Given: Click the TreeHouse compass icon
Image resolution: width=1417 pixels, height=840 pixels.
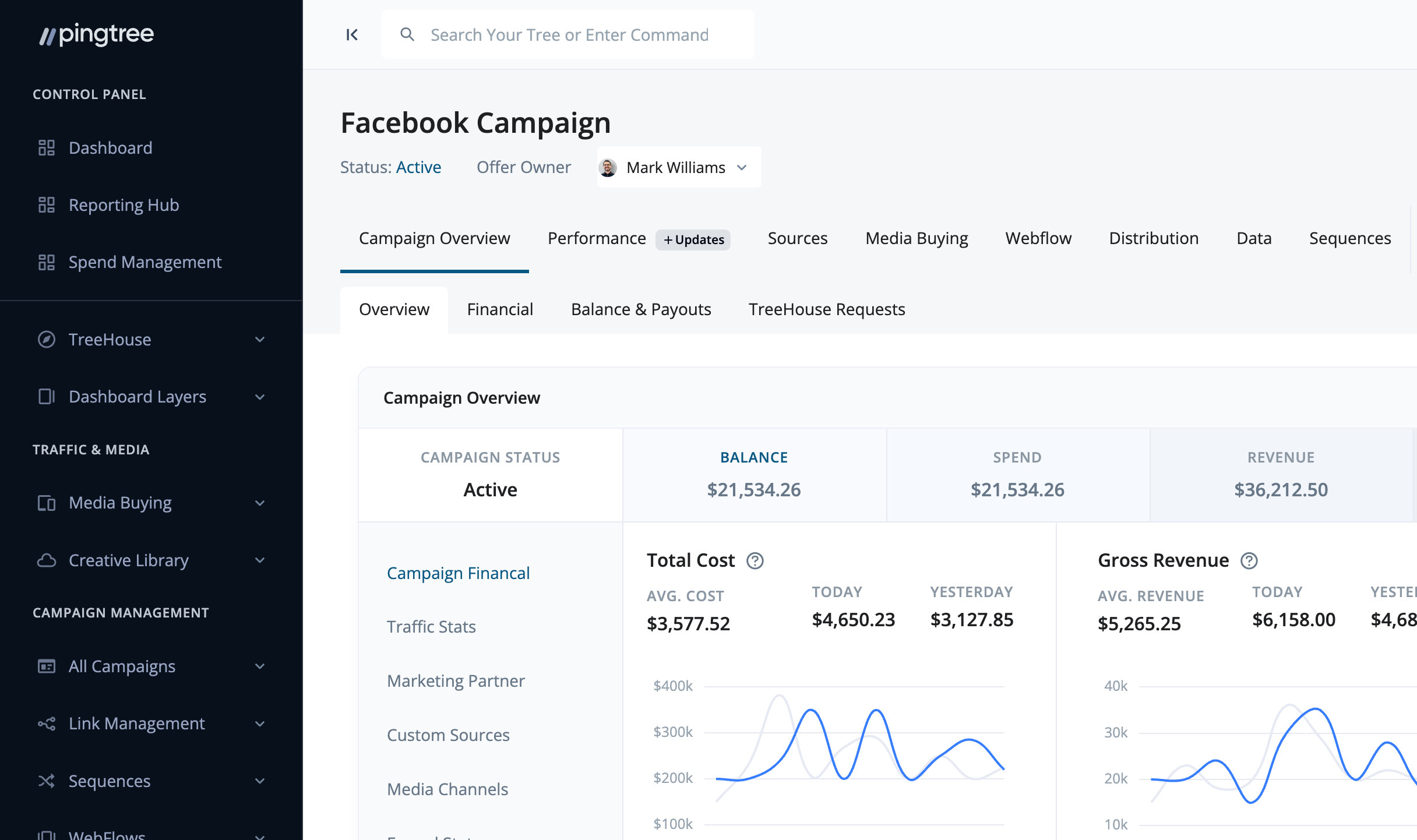Looking at the screenshot, I should coord(47,340).
